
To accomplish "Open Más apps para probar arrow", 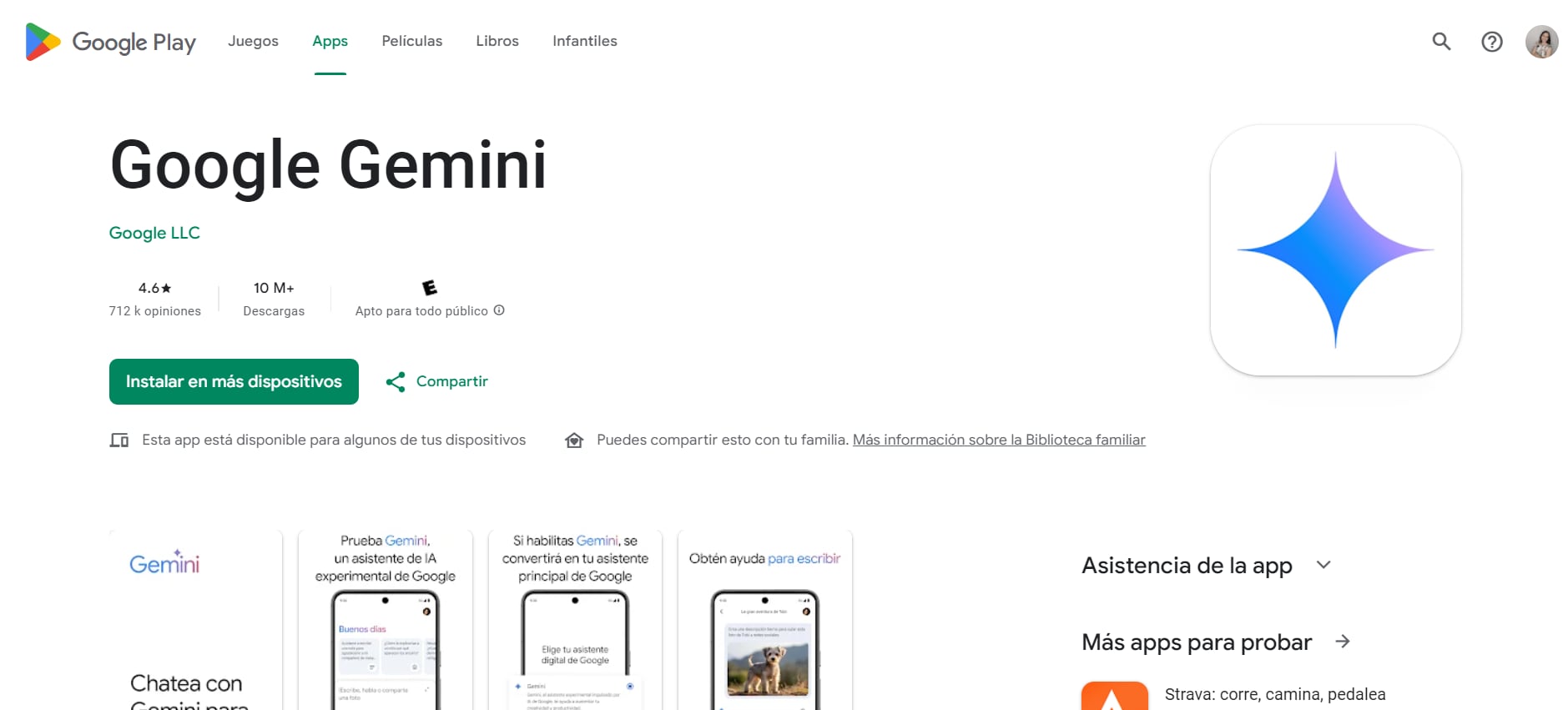I will coord(1342,642).
